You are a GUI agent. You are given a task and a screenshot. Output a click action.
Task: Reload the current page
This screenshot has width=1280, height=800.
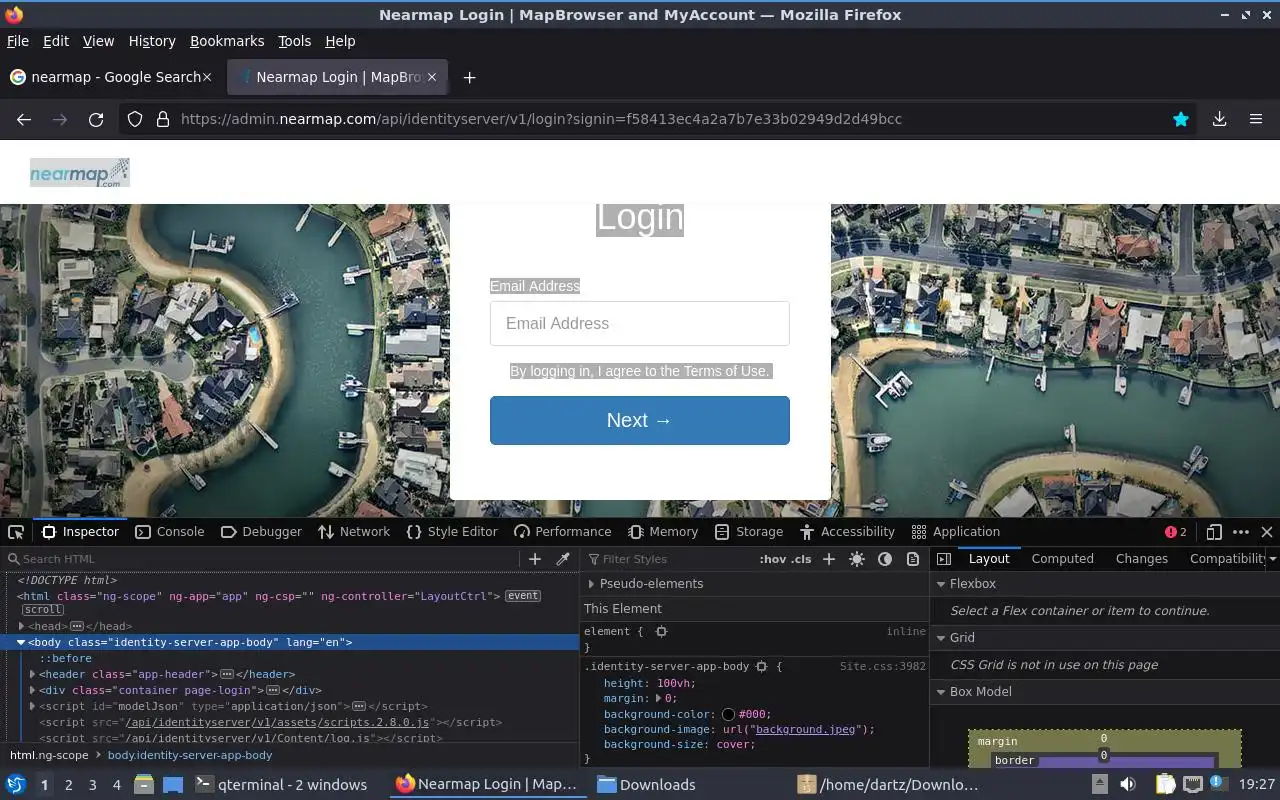(96, 119)
